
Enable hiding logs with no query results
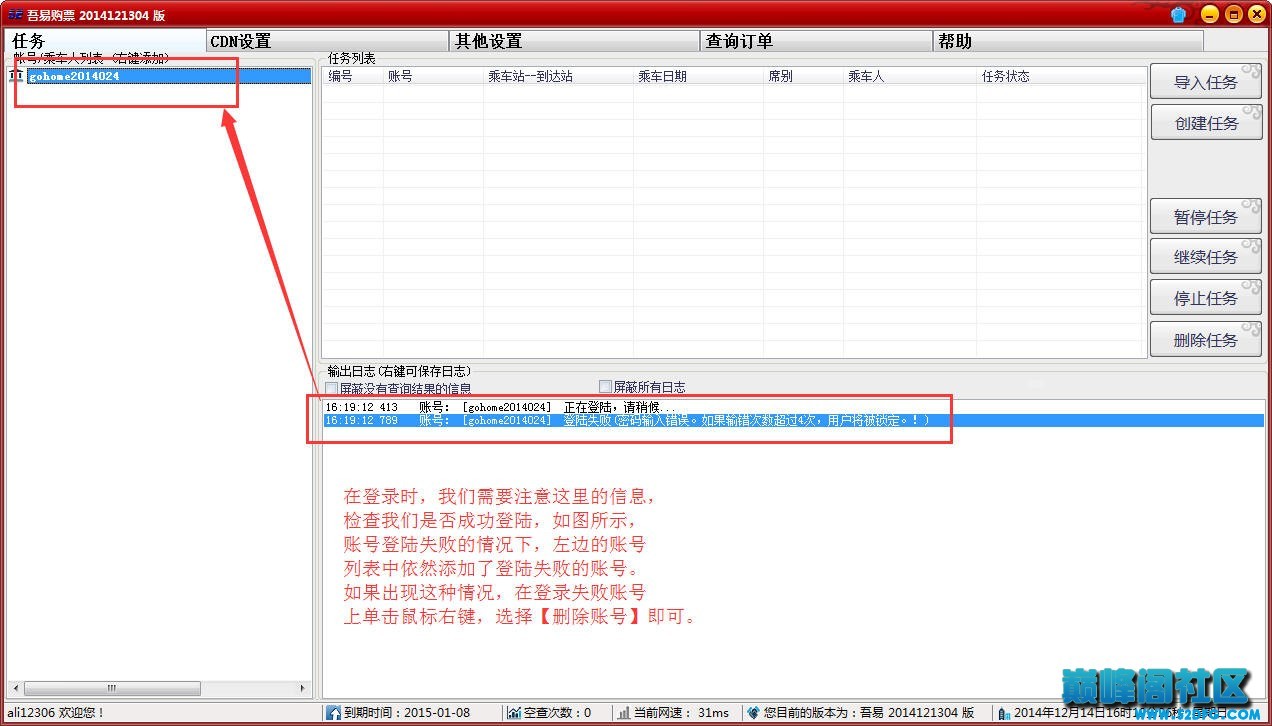[x=332, y=388]
